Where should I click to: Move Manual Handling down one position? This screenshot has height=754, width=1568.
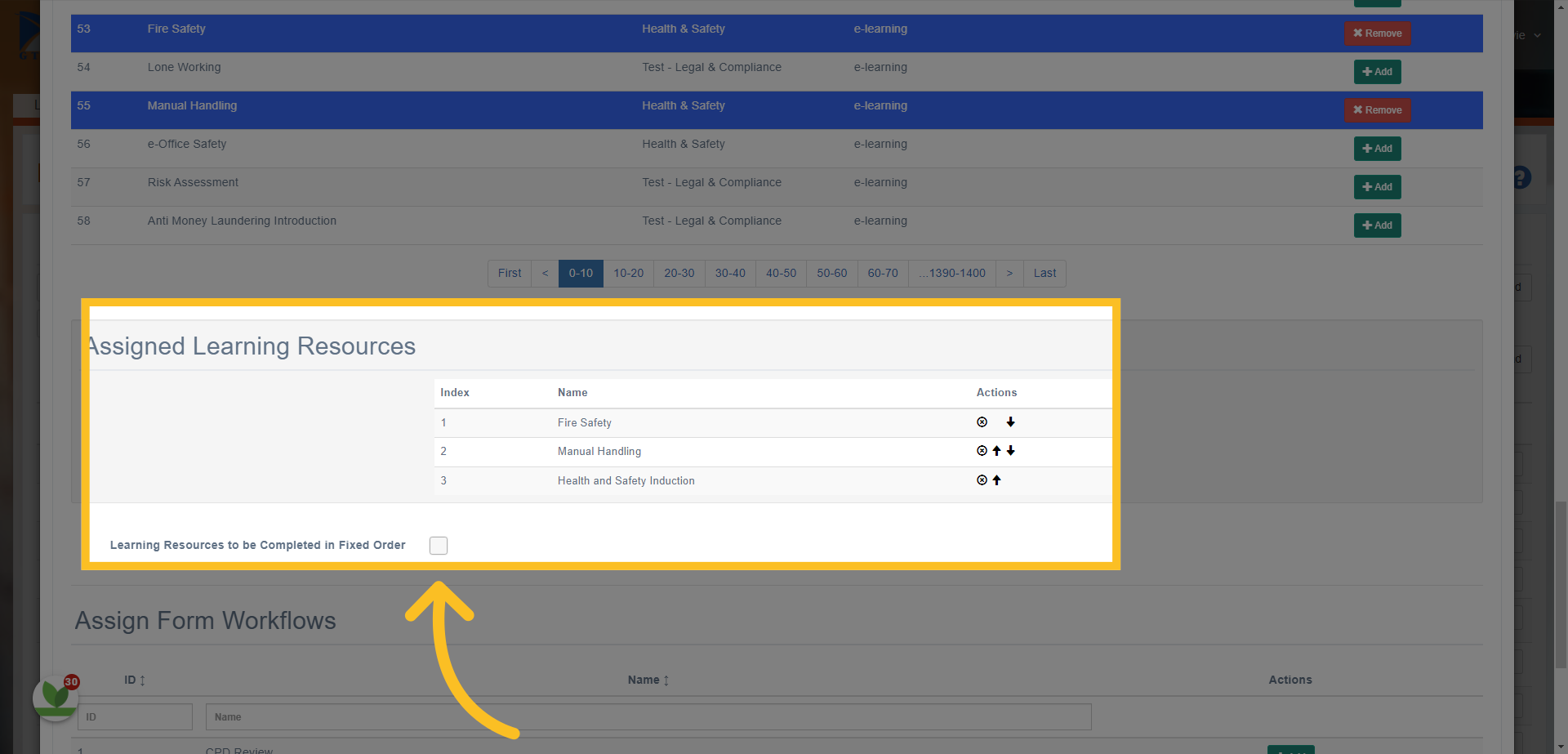click(1010, 451)
